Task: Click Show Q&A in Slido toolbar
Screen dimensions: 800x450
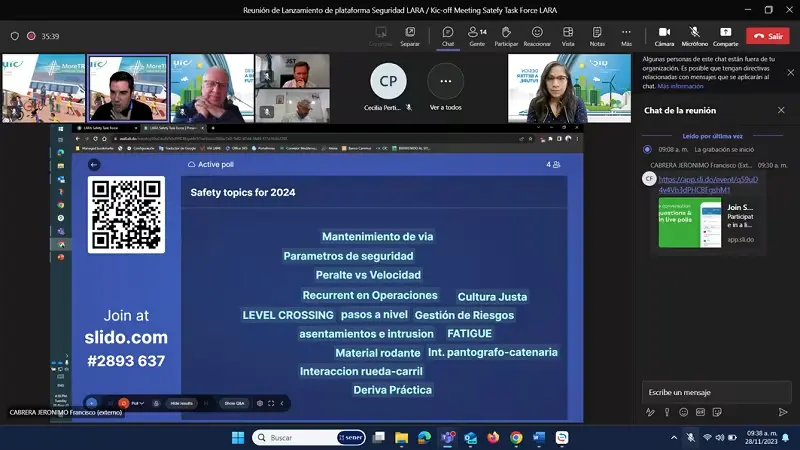Action: coord(234,403)
